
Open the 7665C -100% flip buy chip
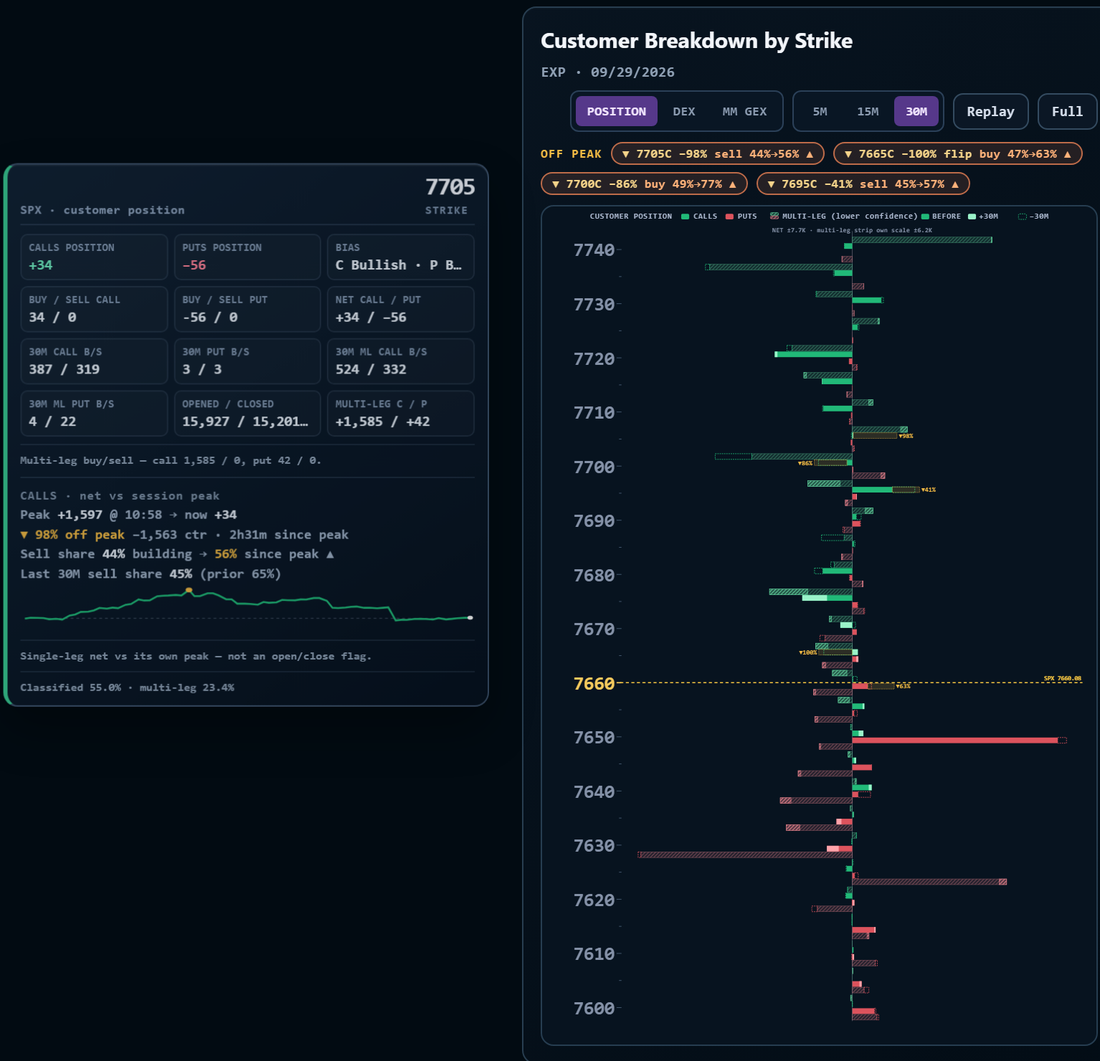click(x=957, y=154)
